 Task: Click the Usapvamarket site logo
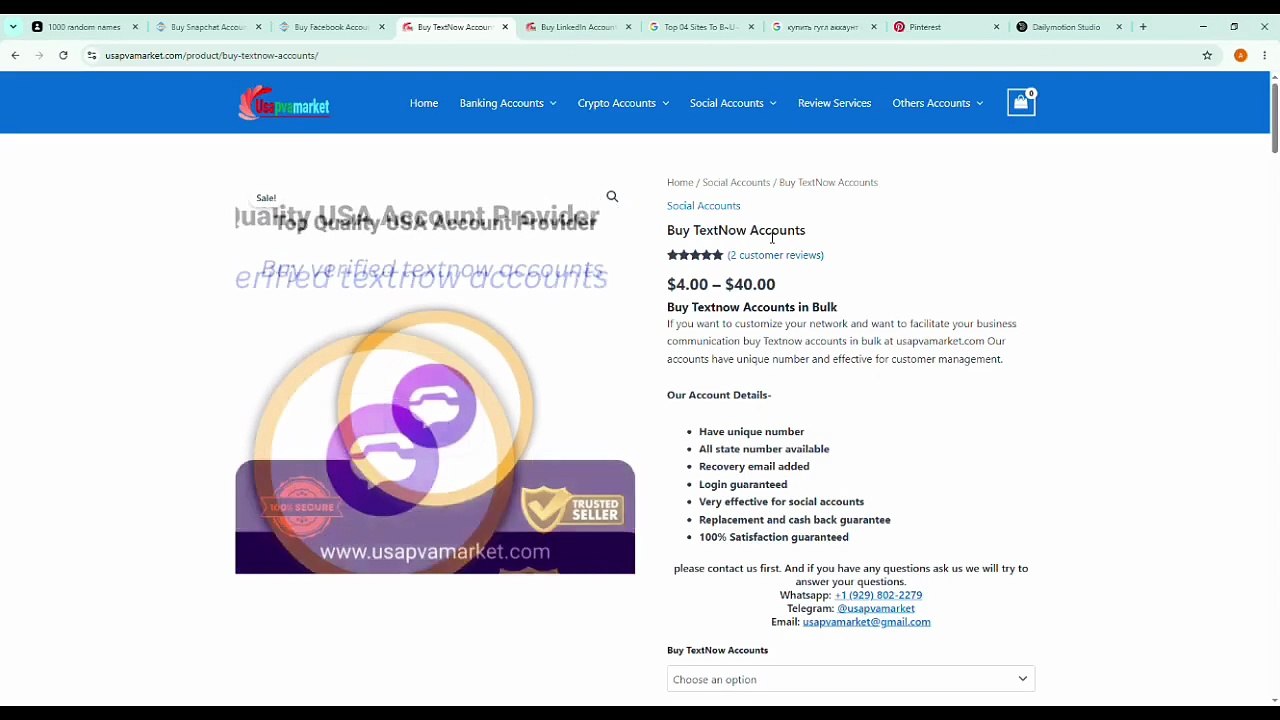pos(284,103)
